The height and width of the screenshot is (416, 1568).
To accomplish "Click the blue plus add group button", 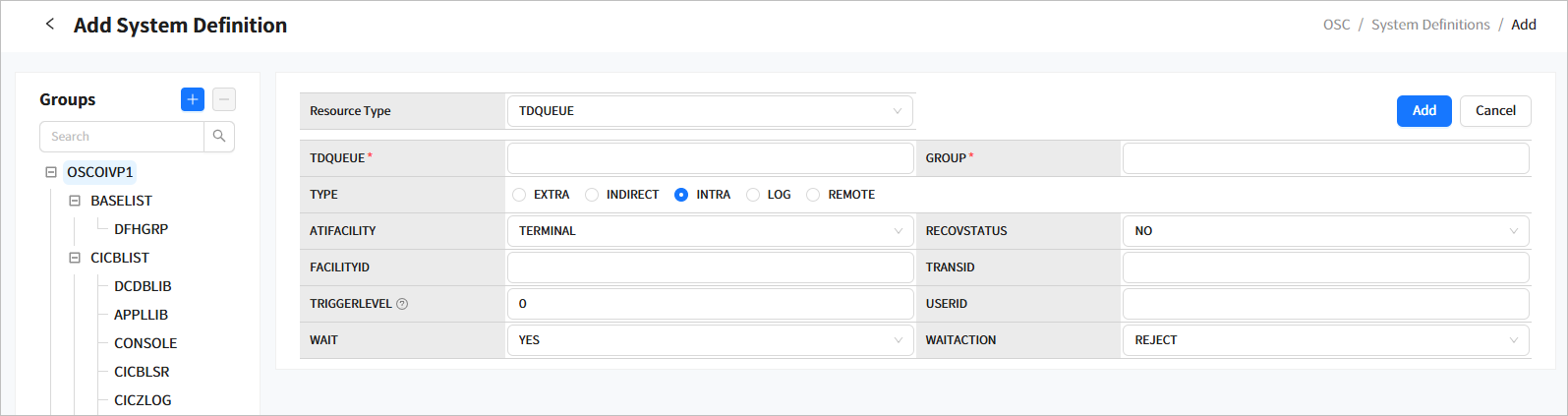I will 193,99.
